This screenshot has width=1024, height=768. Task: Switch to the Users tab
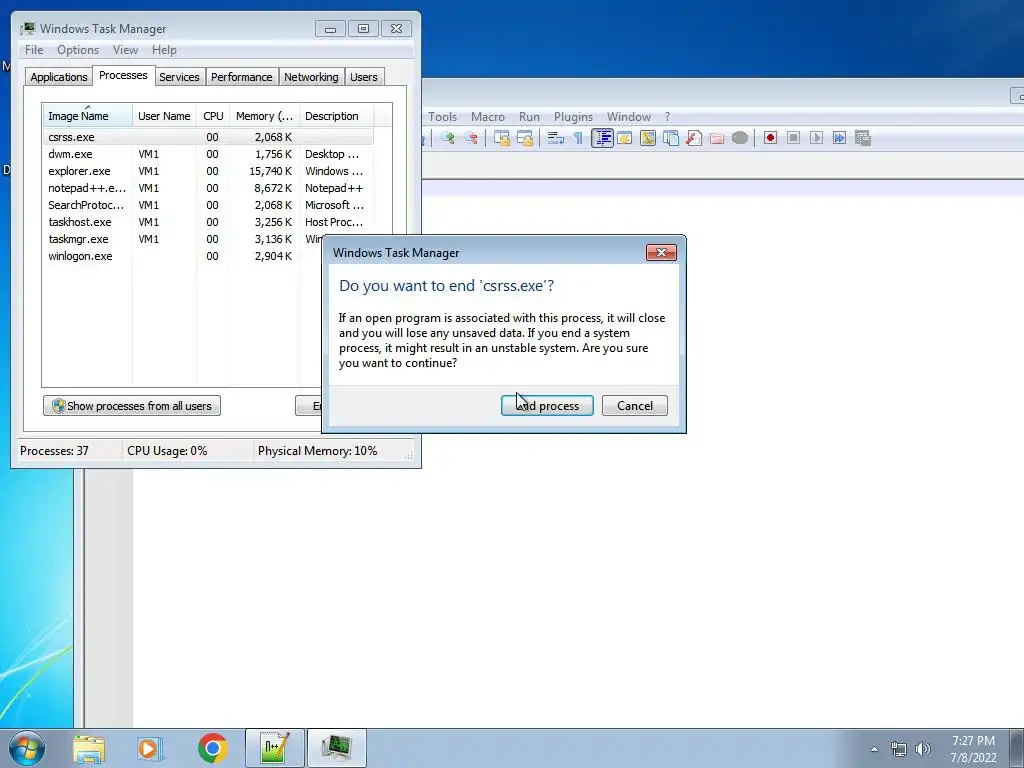click(x=363, y=77)
